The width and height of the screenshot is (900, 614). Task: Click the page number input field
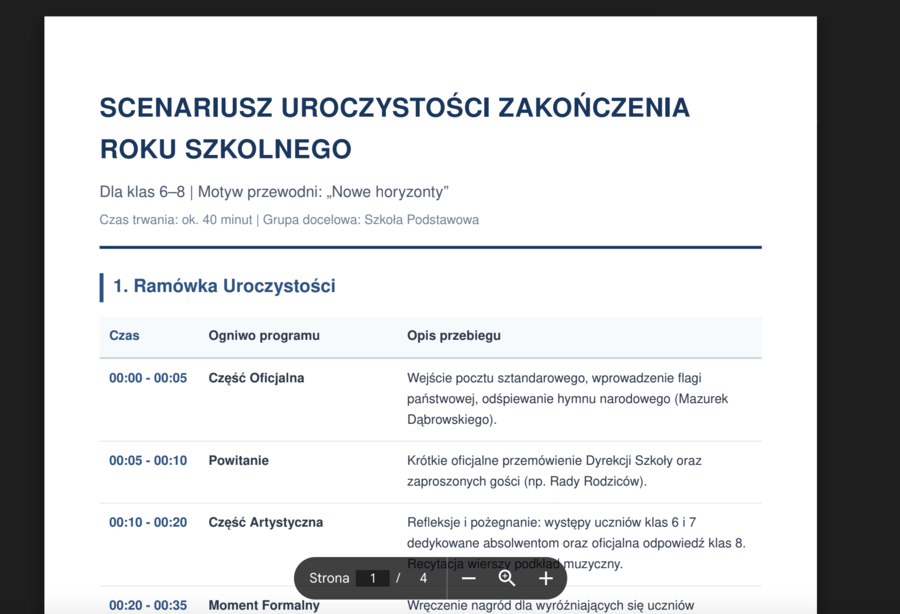coord(373,578)
